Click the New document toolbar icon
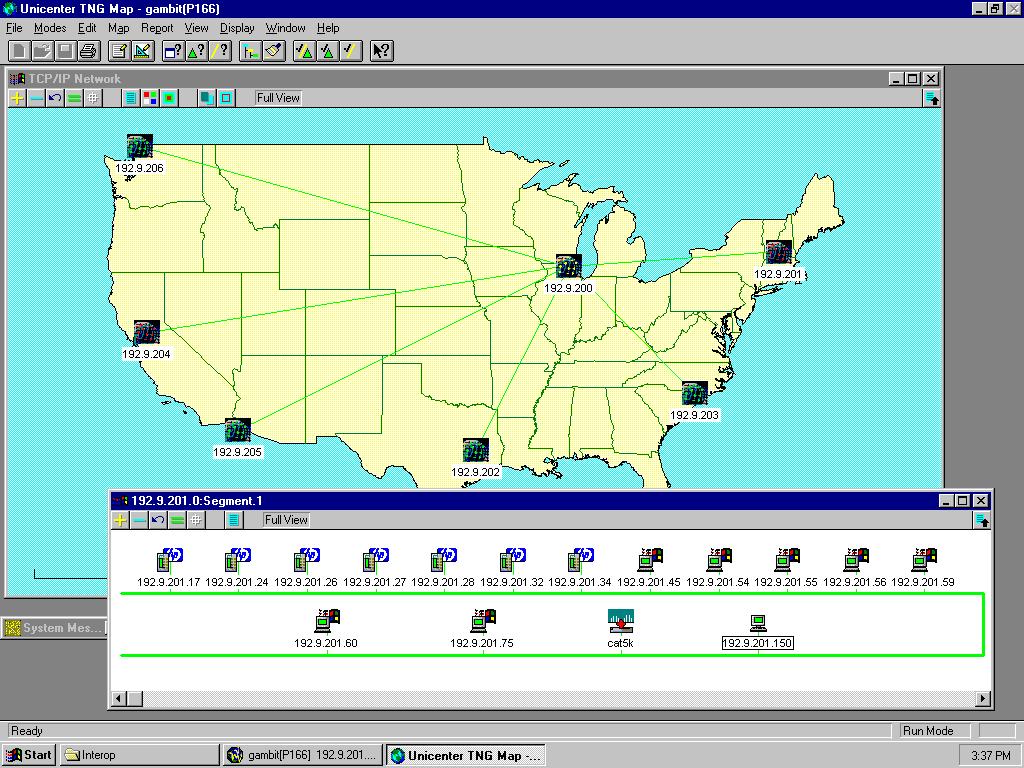 (18, 51)
